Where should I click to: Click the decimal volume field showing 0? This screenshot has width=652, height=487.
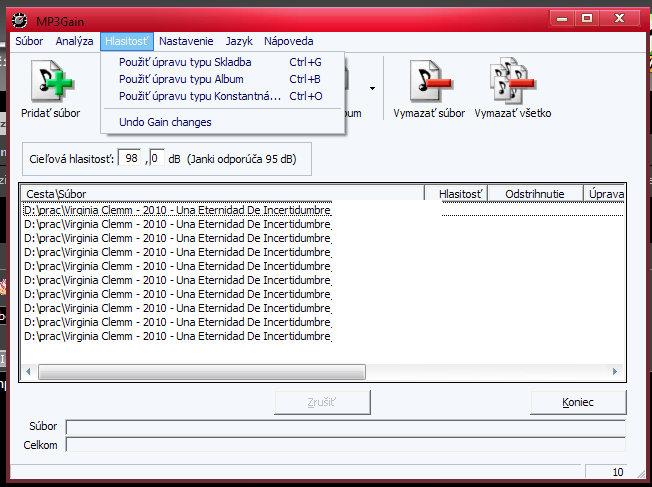(x=156, y=158)
